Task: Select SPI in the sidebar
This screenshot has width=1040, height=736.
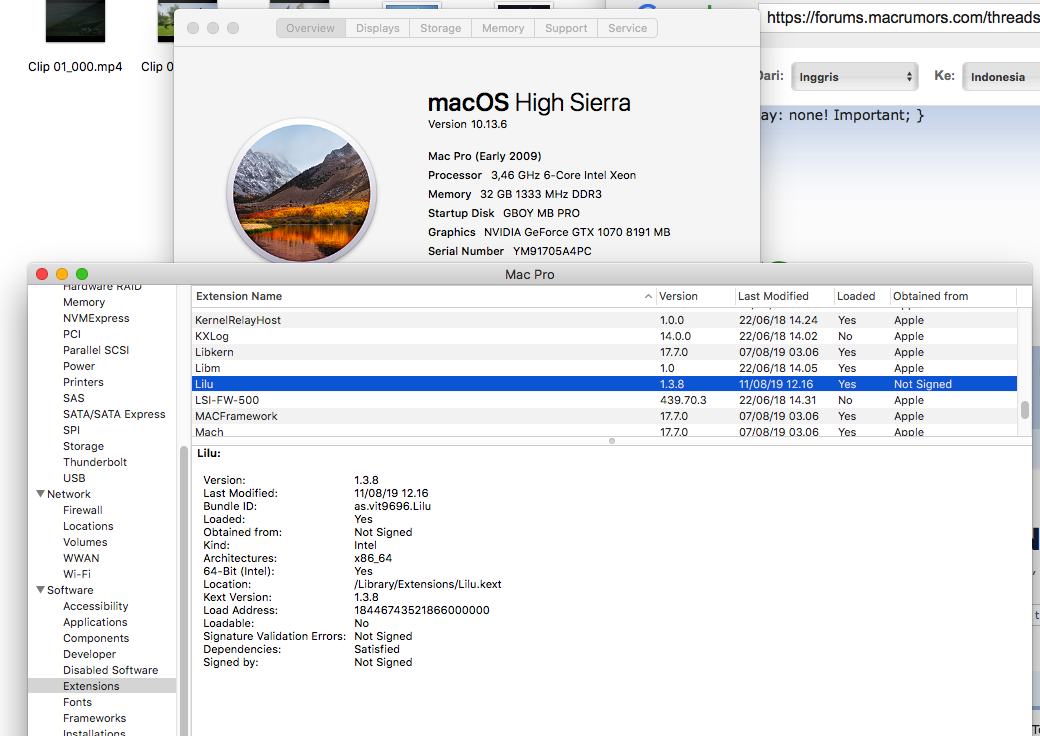Action: tap(71, 430)
